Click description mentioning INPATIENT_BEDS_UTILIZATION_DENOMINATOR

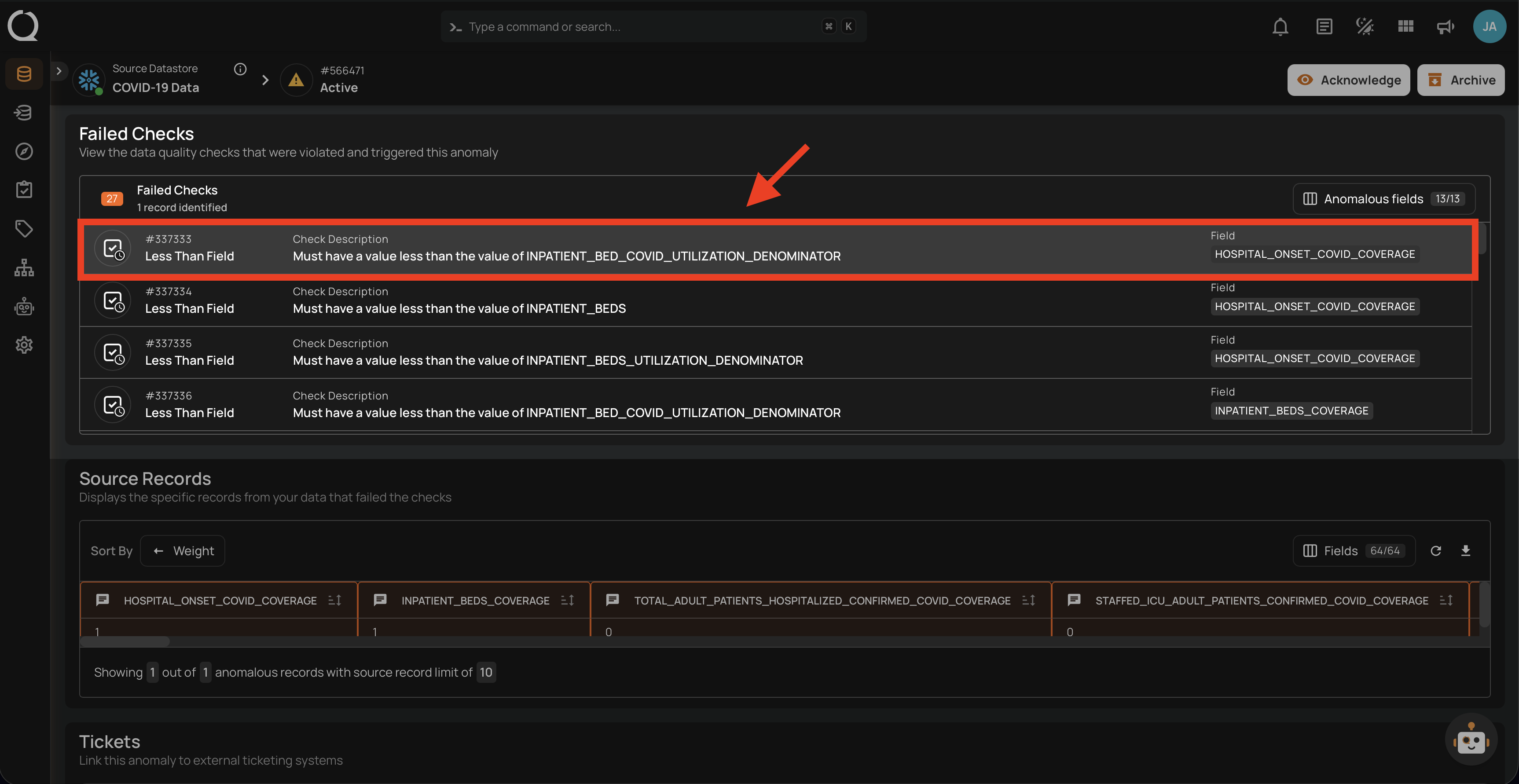548,360
